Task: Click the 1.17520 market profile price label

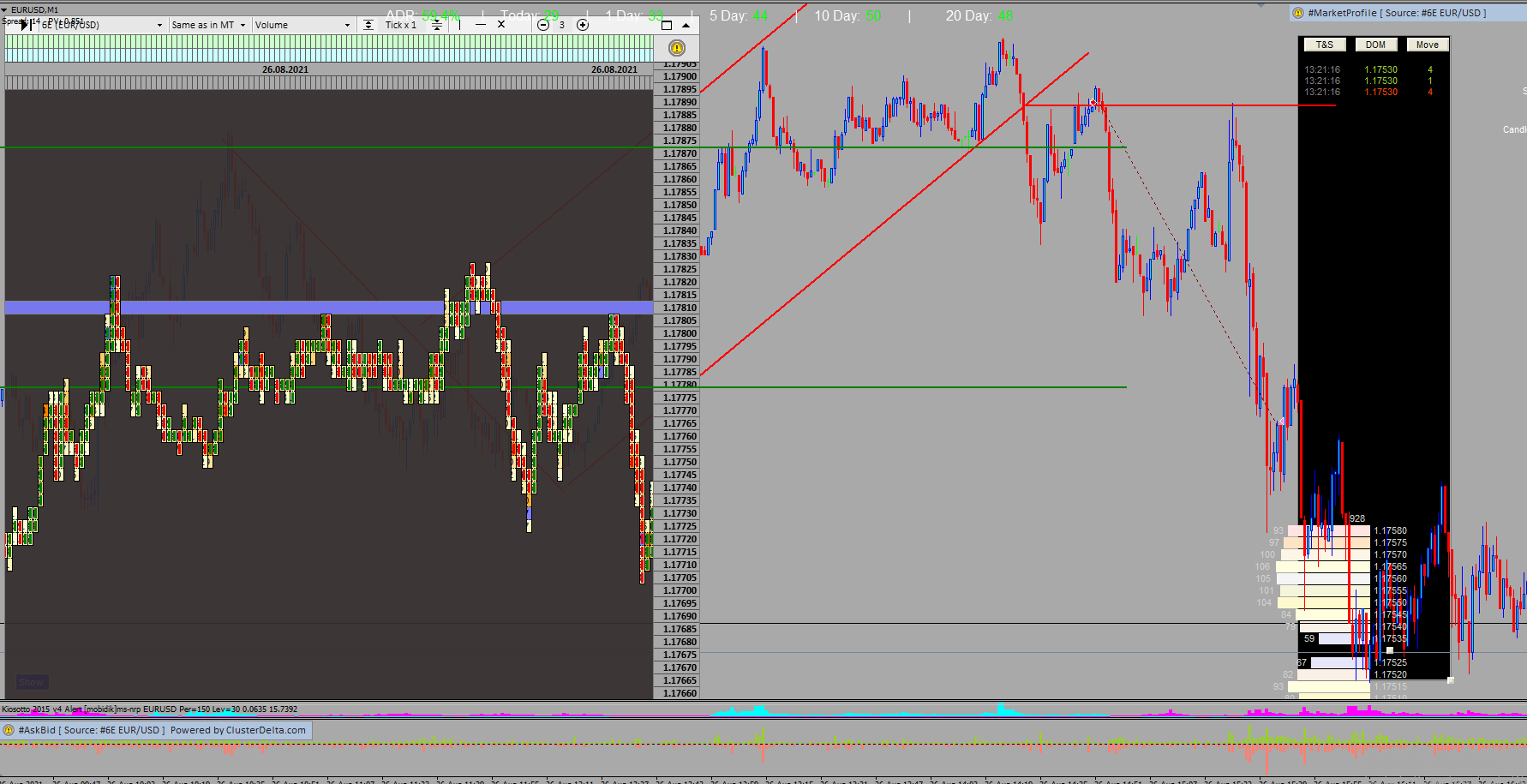Action: click(x=1390, y=674)
